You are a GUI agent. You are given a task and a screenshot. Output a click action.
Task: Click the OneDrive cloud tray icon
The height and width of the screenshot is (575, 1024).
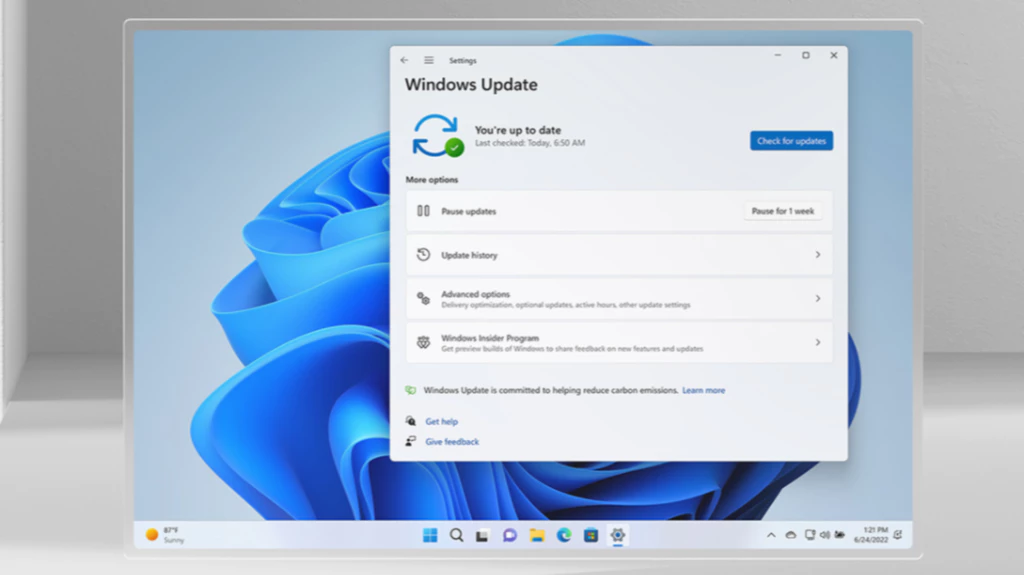coord(790,535)
